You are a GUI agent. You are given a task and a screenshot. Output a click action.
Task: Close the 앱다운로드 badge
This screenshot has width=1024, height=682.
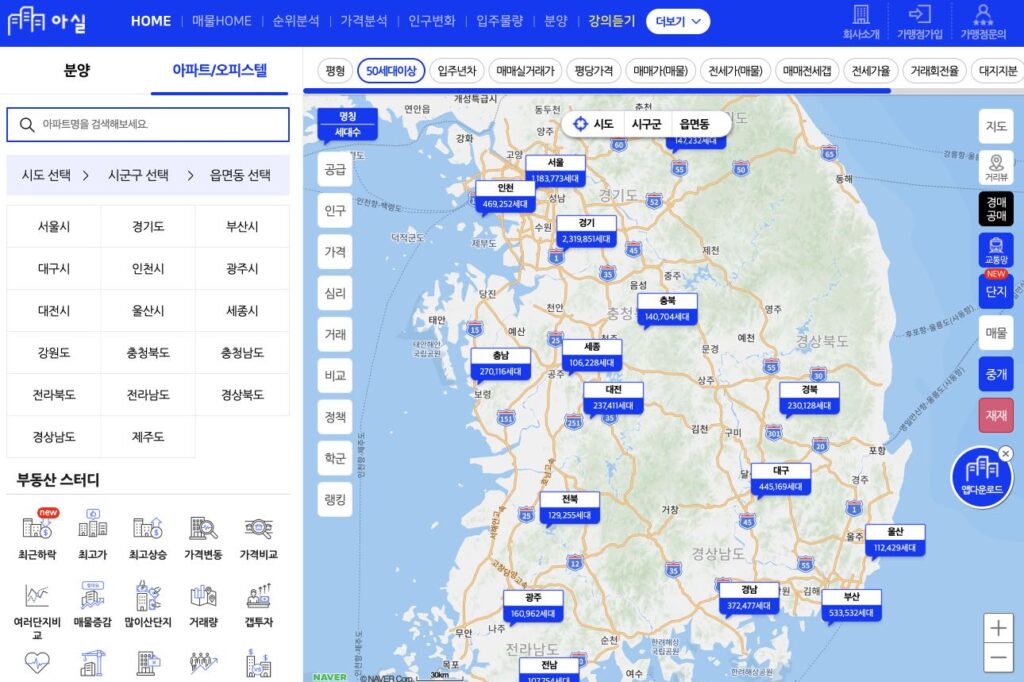coord(1006,453)
